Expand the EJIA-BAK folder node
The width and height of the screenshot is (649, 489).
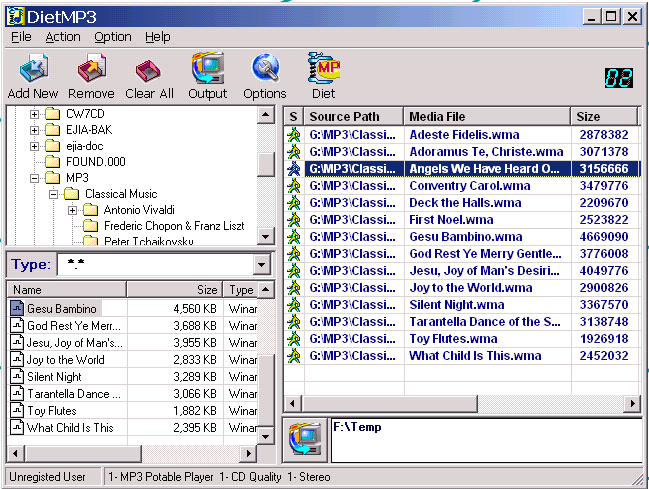coord(35,130)
